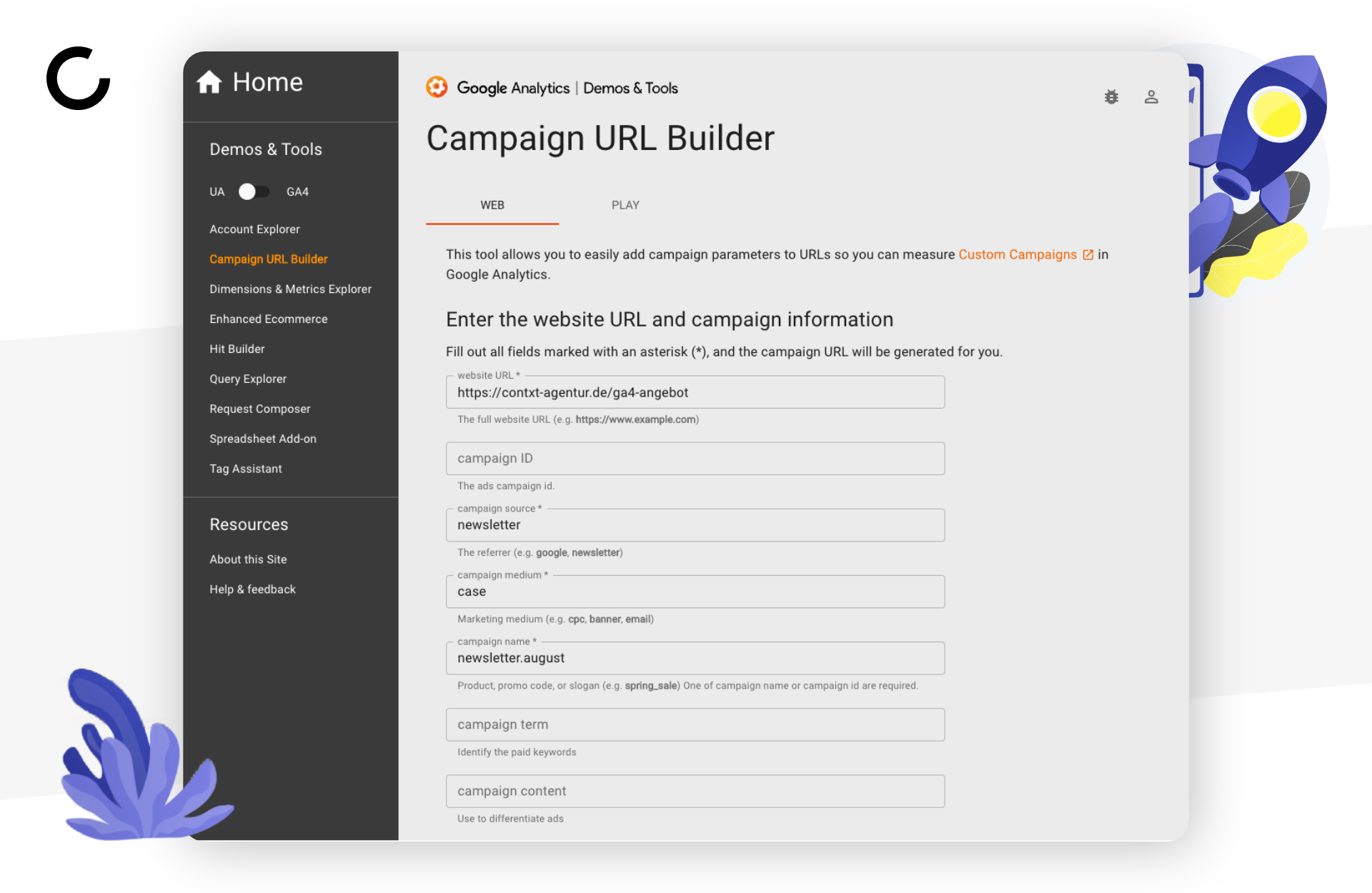Open Spreadsheet Add-on page
Screen dimensions: 1372x893
click(x=263, y=439)
